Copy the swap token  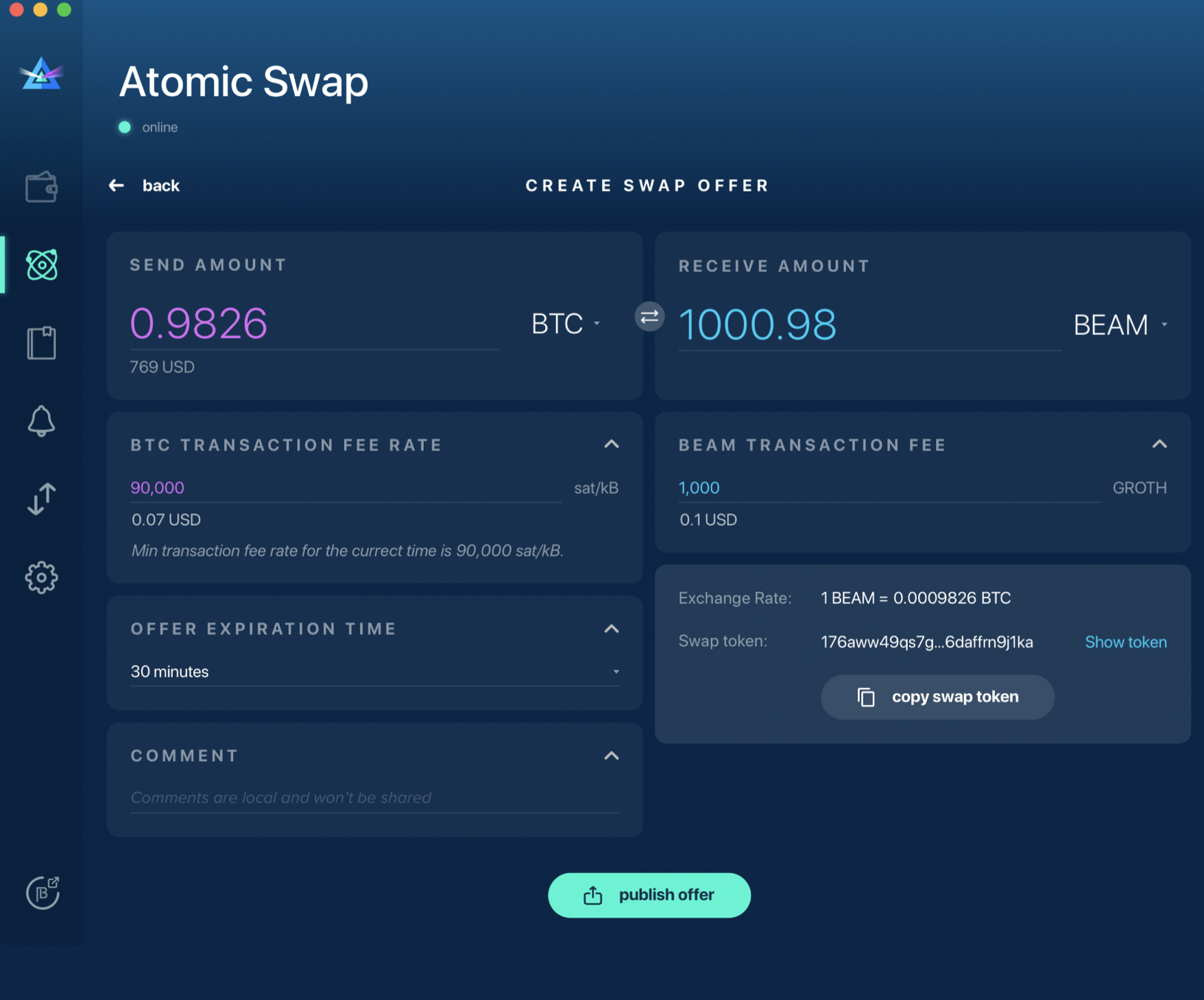(x=937, y=697)
